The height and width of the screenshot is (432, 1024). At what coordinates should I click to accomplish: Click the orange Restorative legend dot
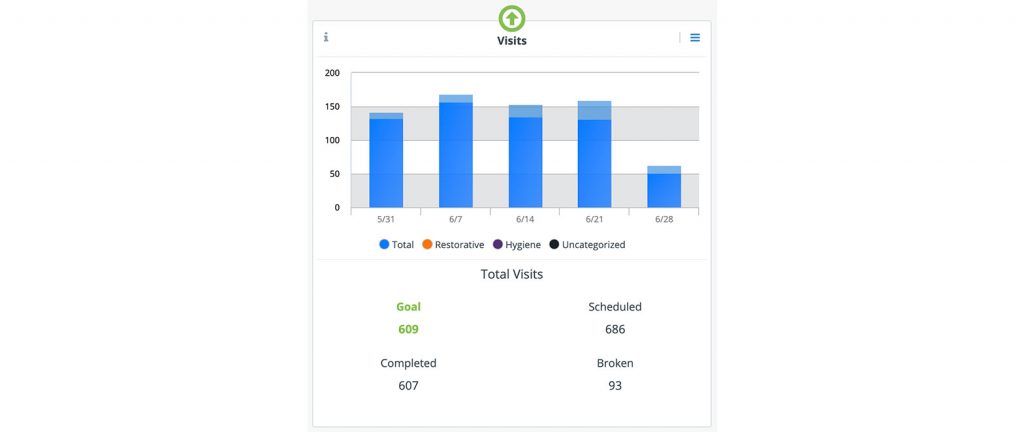(426, 244)
